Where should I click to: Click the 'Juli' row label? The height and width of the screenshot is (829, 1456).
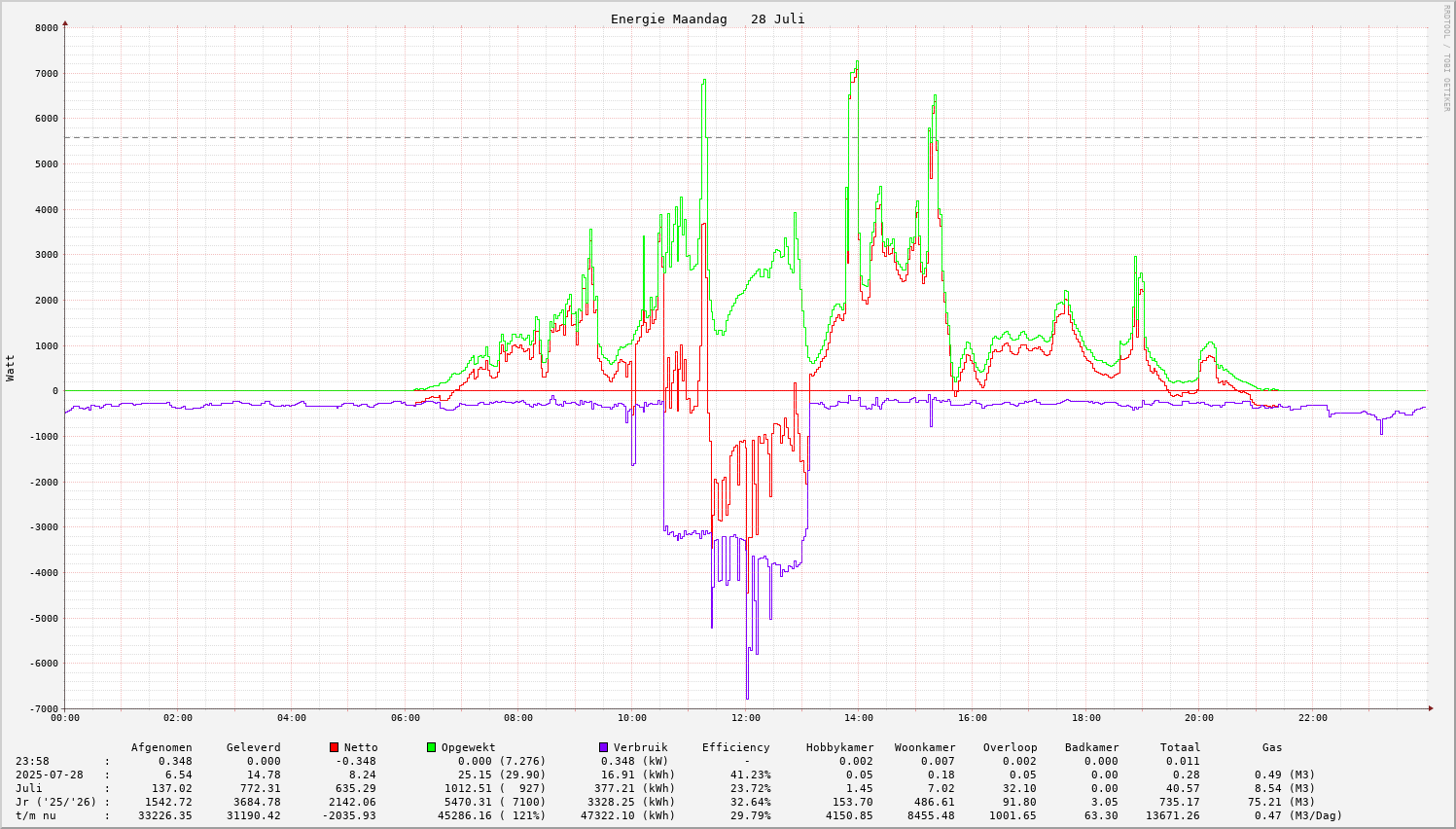29,788
